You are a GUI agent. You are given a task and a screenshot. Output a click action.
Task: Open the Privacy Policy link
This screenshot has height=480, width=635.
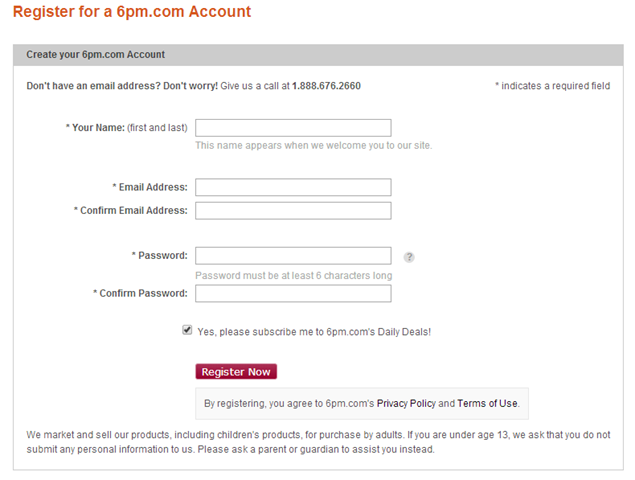(x=406, y=403)
